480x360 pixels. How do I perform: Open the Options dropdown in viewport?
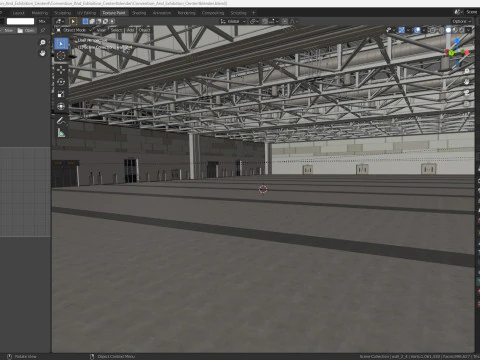[x=462, y=21]
